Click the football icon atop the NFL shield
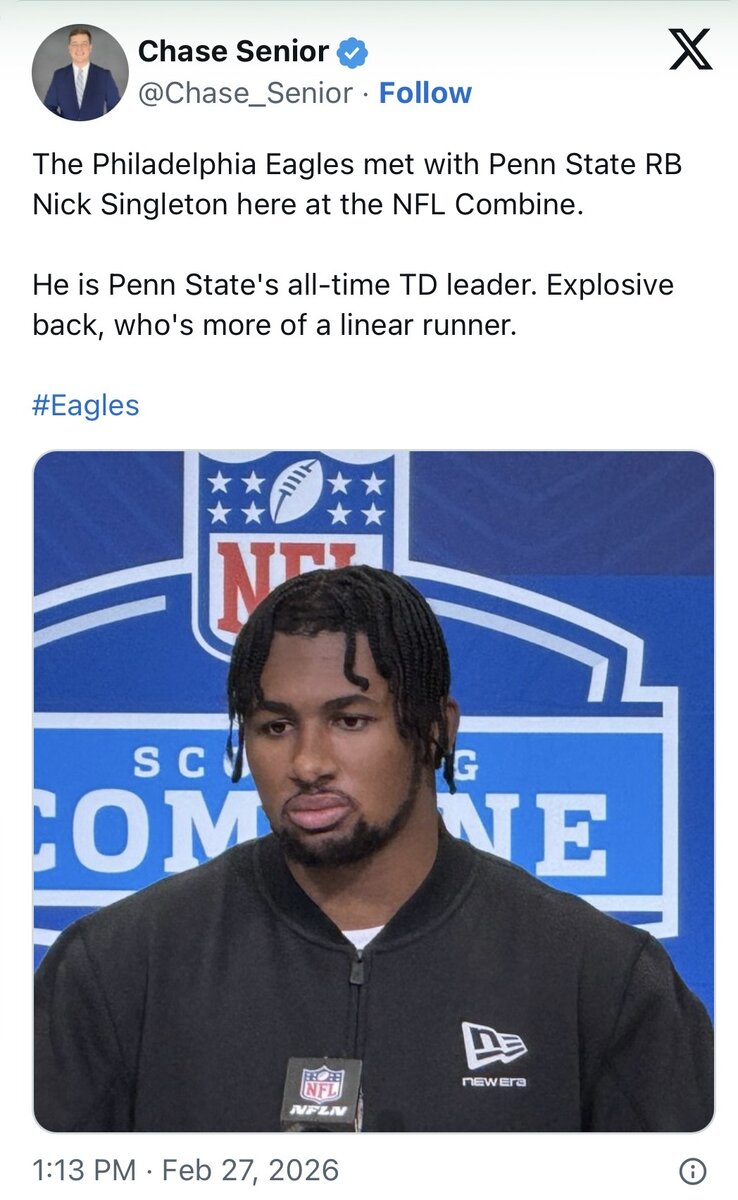 (x=297, y=489)
